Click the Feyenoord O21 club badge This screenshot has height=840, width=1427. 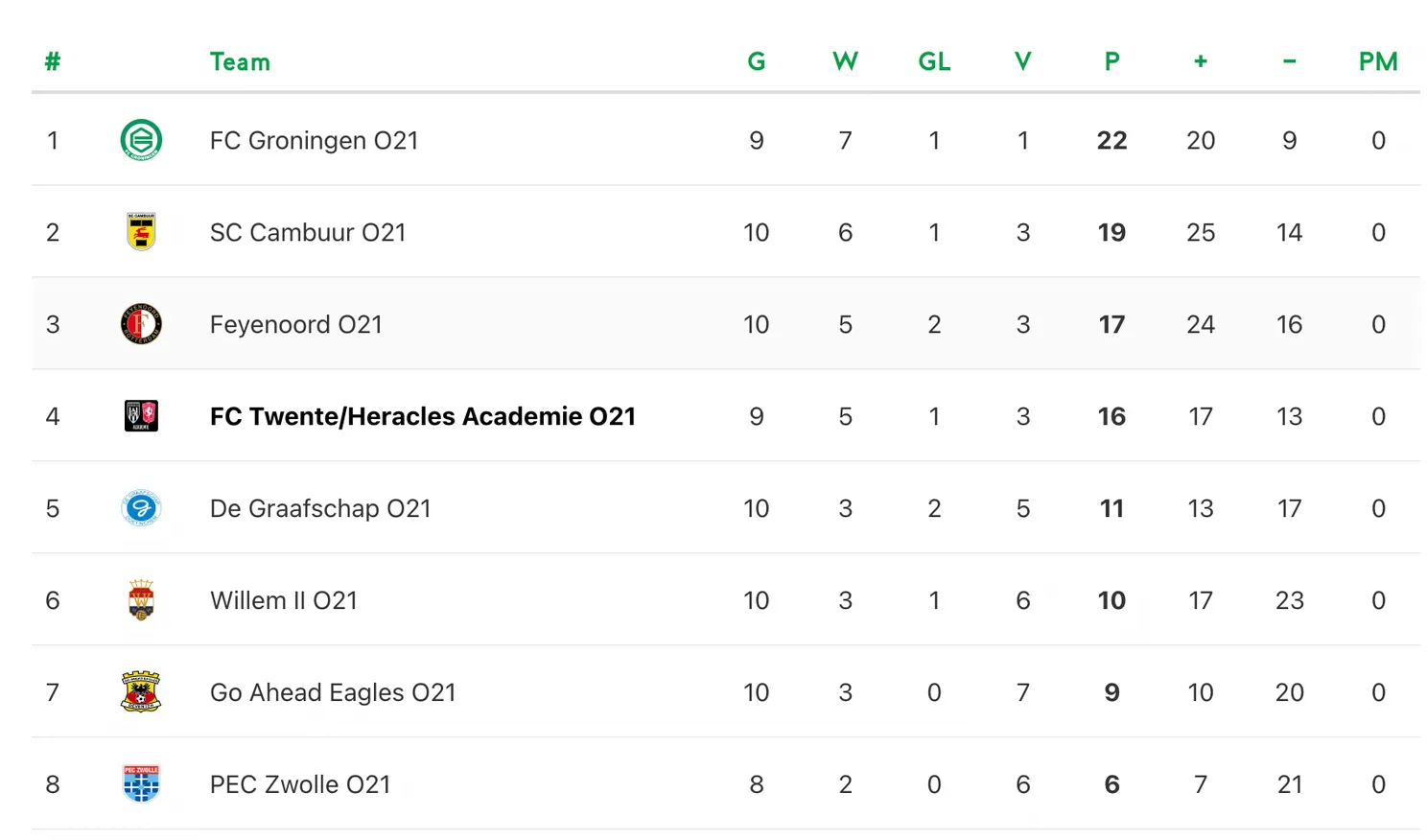141,324
